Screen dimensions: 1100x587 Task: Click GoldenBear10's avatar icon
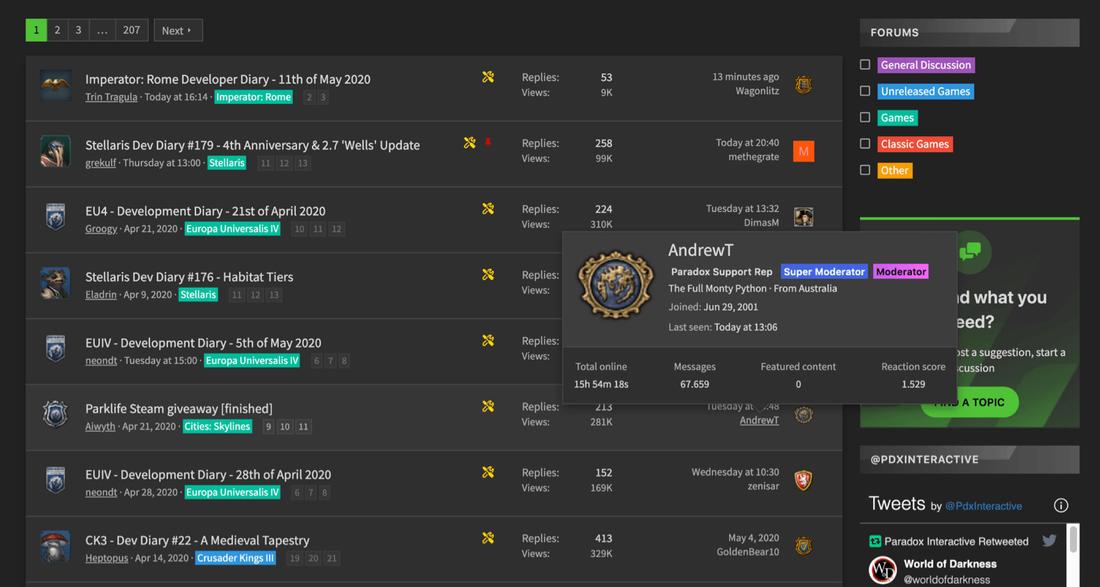coord(803,546)
